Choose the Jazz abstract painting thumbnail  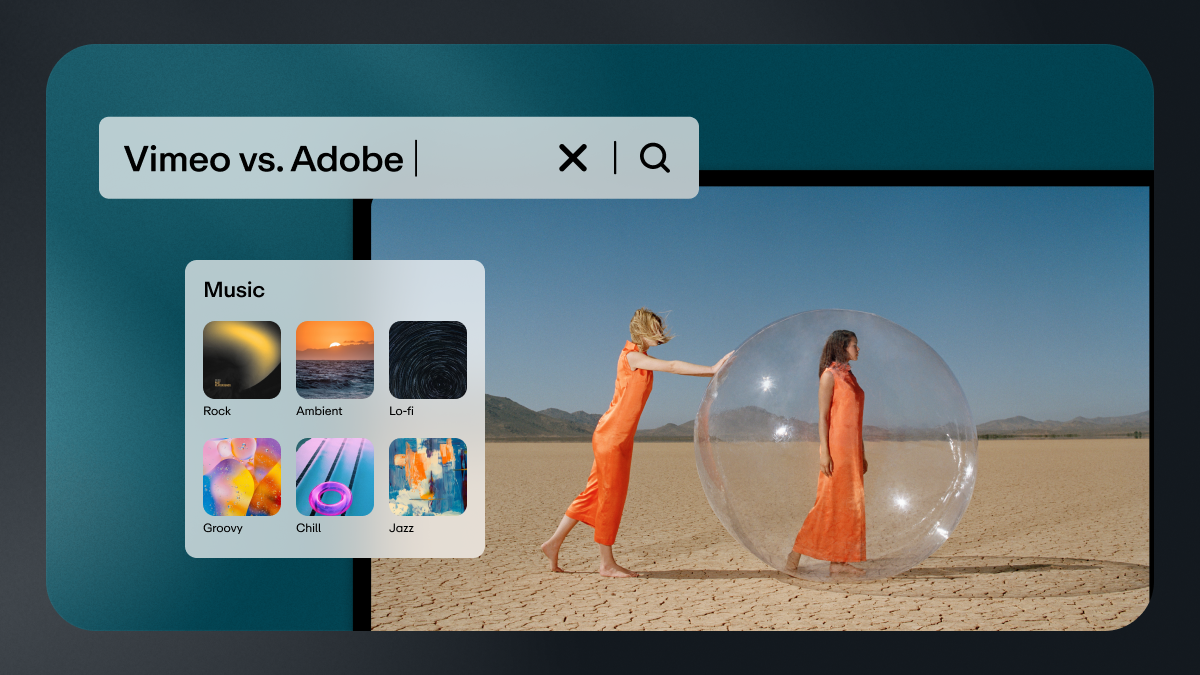(x=428, y=477)
